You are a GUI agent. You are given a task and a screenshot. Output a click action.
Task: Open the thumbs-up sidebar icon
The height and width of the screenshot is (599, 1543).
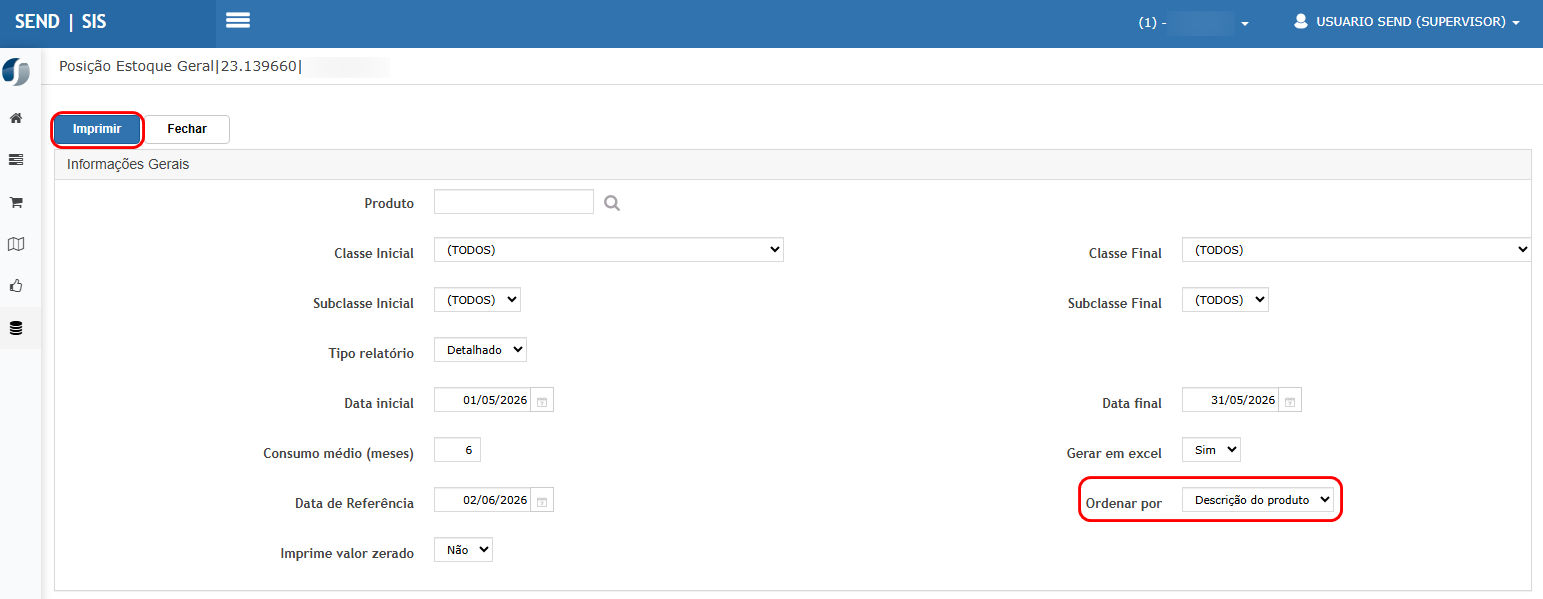point(16,286)
